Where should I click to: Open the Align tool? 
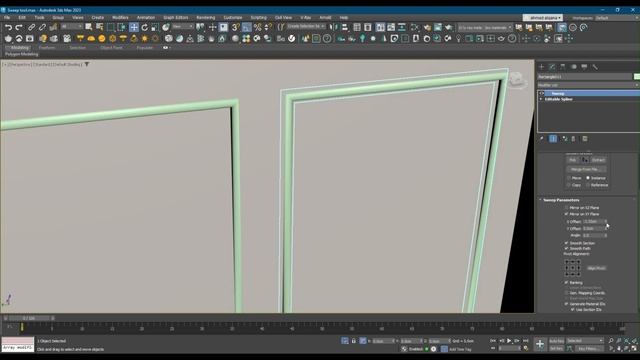point(345,27)
